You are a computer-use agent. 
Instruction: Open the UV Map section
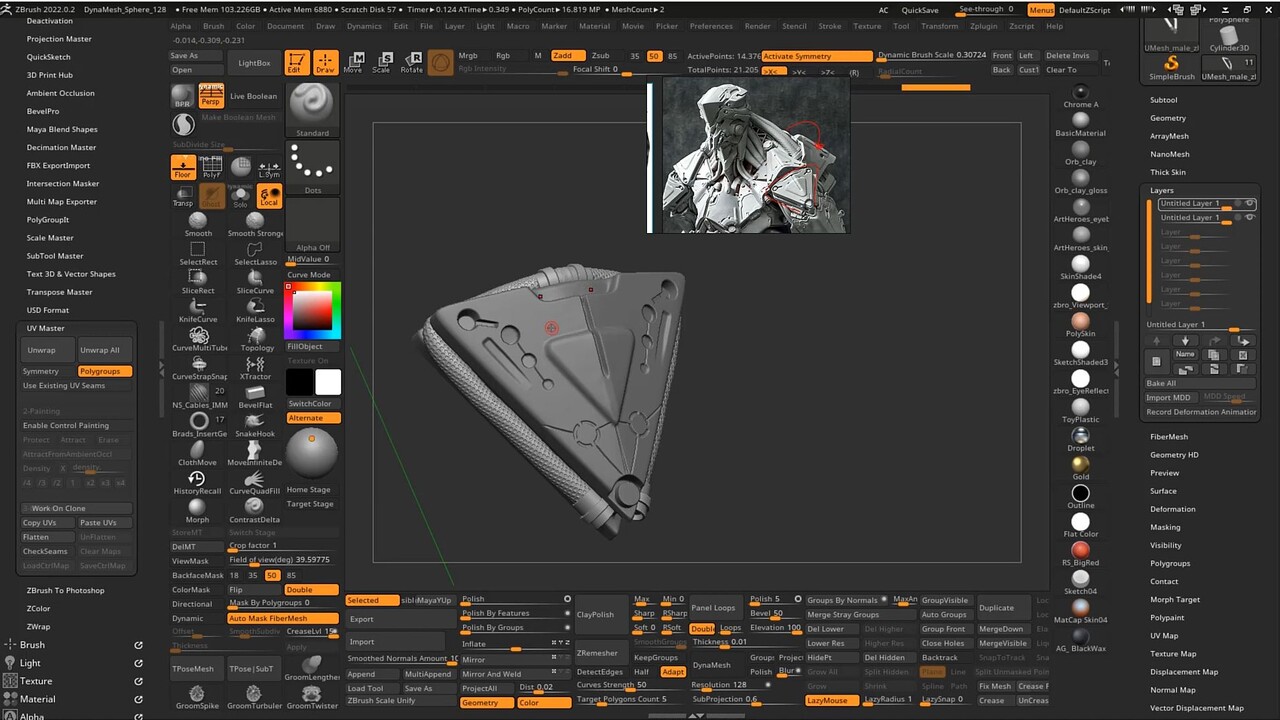[x=1164, y=636]
